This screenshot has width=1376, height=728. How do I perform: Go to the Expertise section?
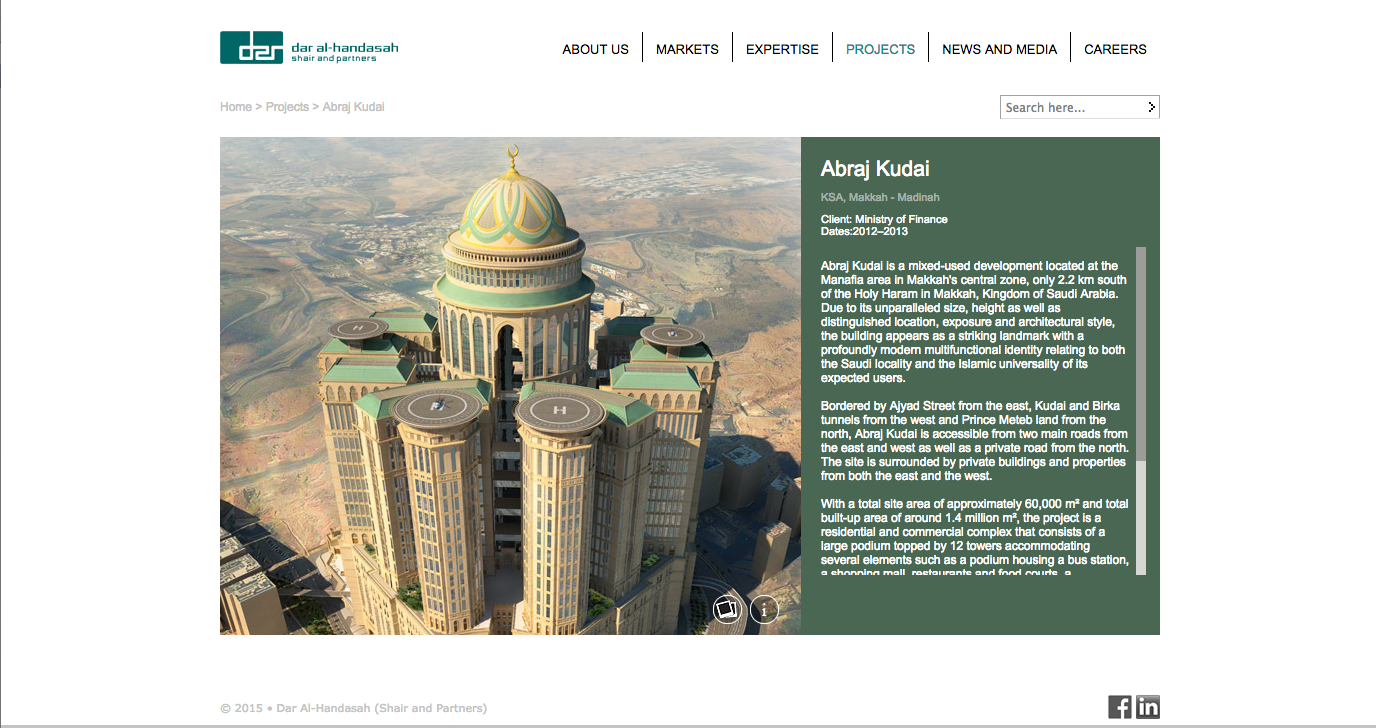(x=782, y=49)
